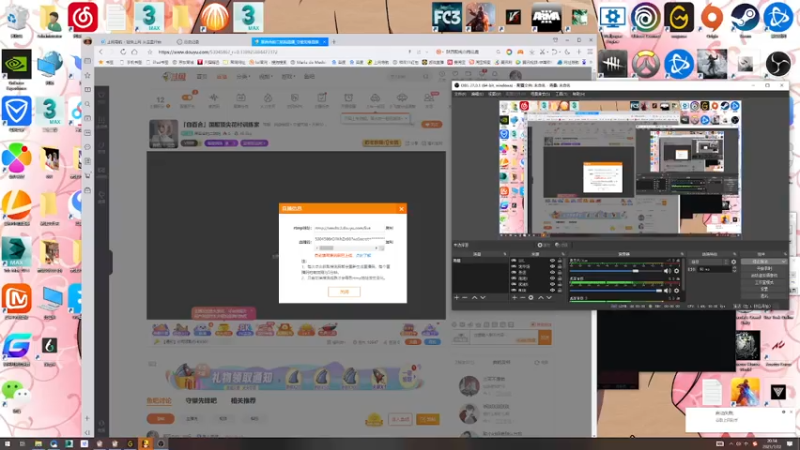The width and height of the screenshot is (800, 450).
Task: Click the blue link in stream dialog
Action: [x=363, y=255]
